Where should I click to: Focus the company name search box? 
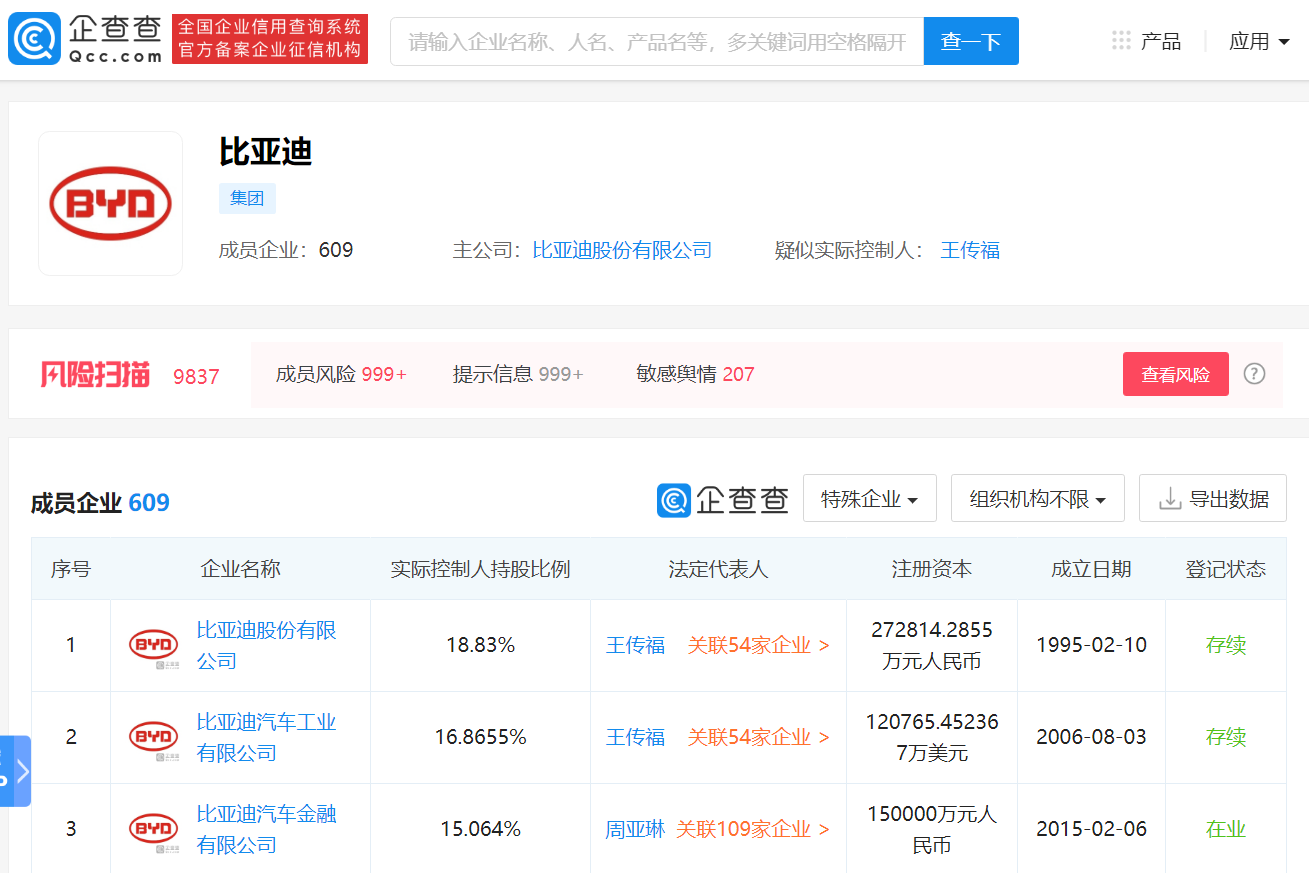[657, 41]
